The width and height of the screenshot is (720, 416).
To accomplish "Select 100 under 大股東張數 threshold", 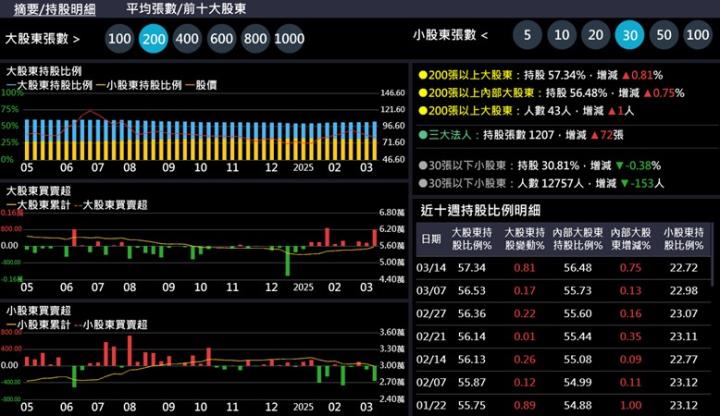I will click(x=119, y=39).
